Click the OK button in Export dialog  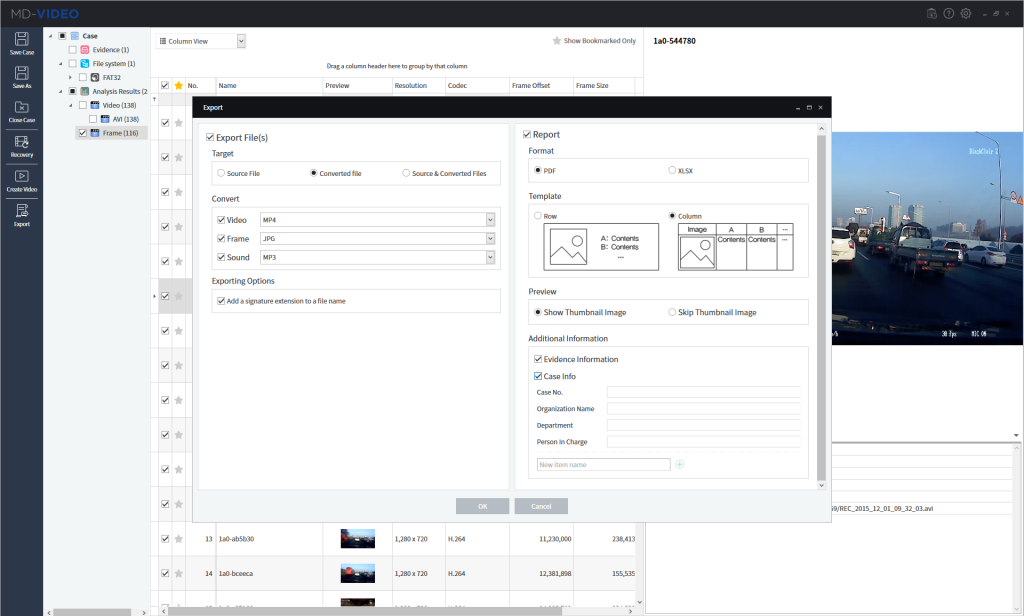point(482,505)
